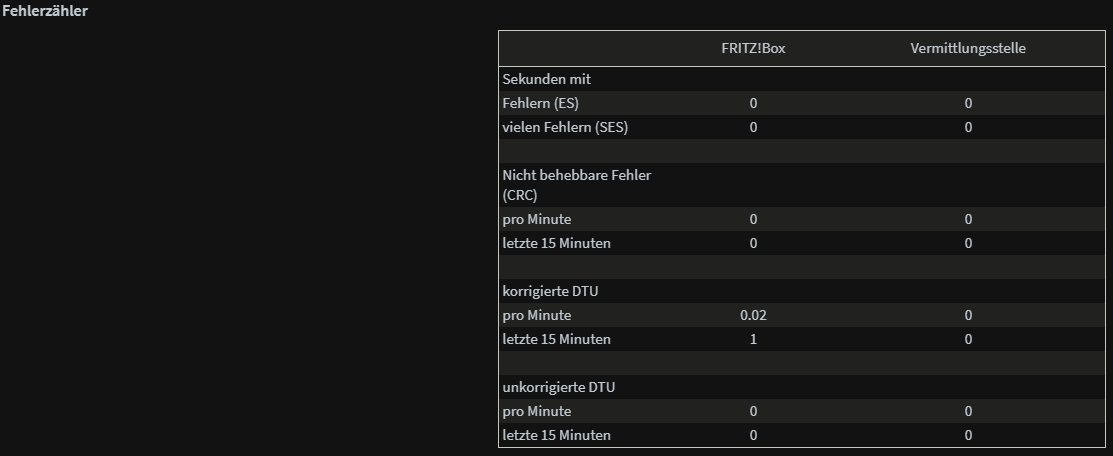The image size is (1113, 456).
Task: Click pro Minute label under korrigierte DTU
Action: coord(537,315)
